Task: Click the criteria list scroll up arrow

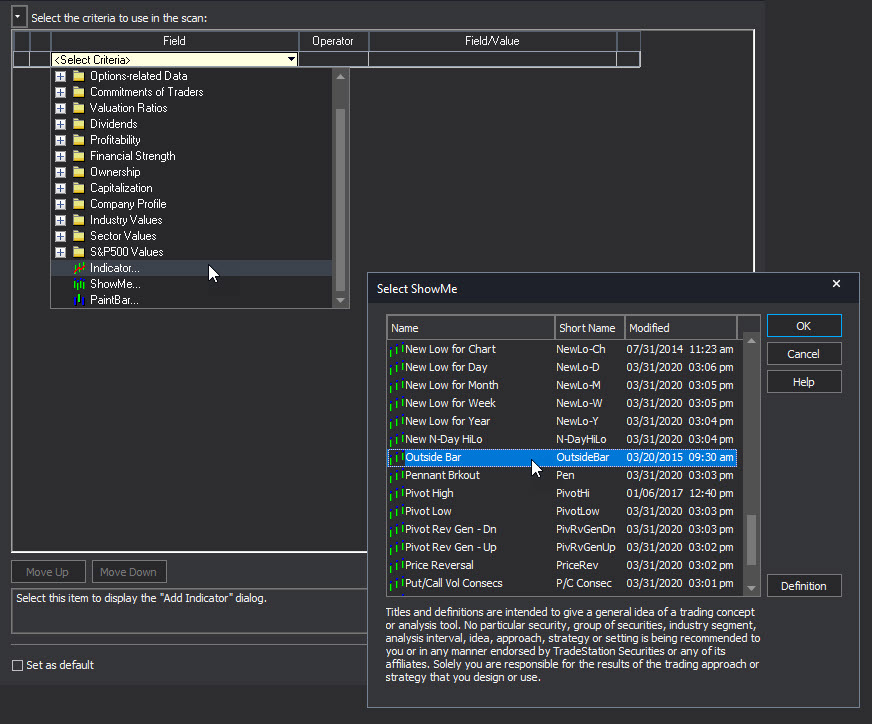Action: coord(341,77)
